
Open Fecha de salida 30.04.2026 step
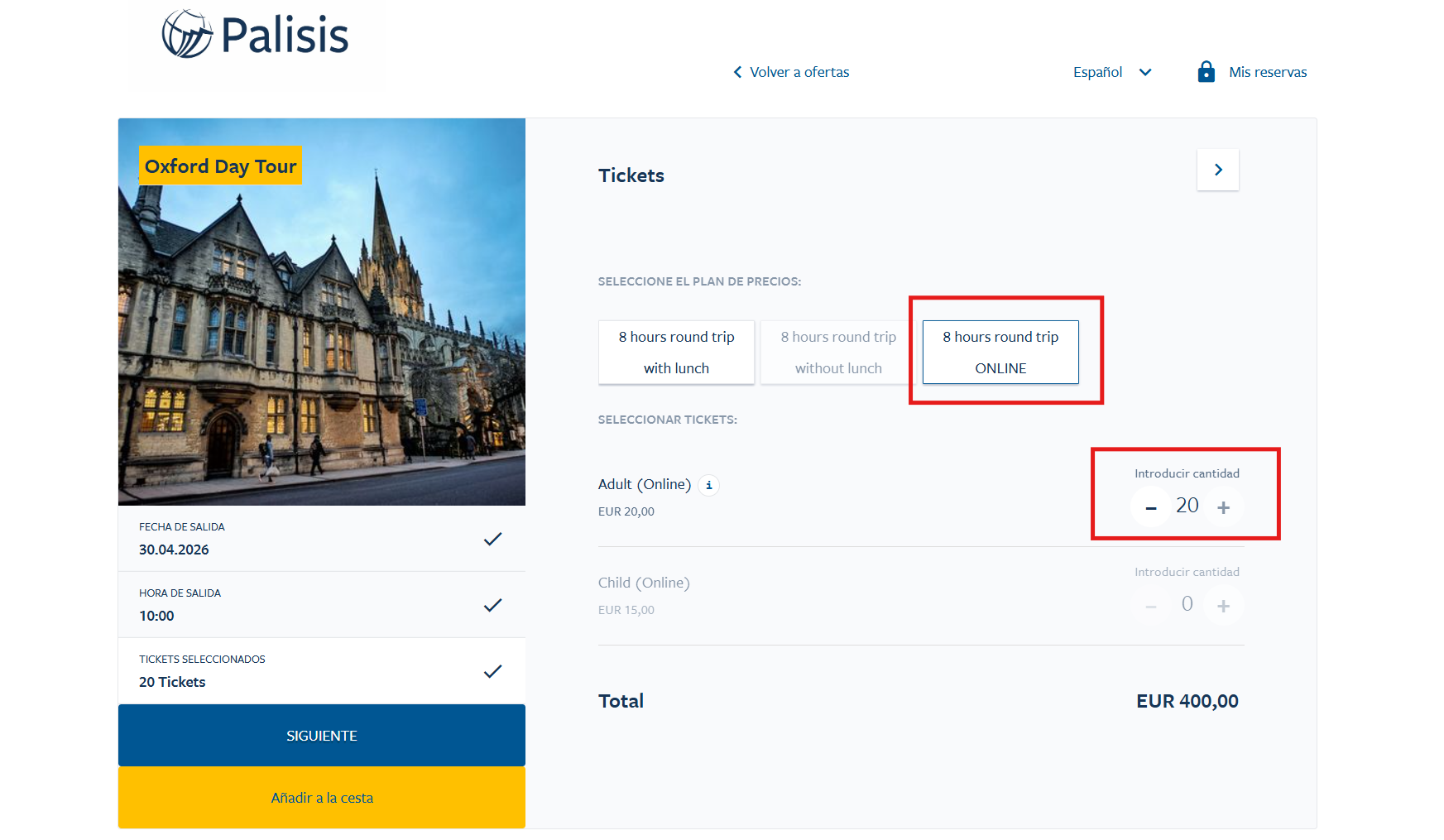(x=322, y=539)
